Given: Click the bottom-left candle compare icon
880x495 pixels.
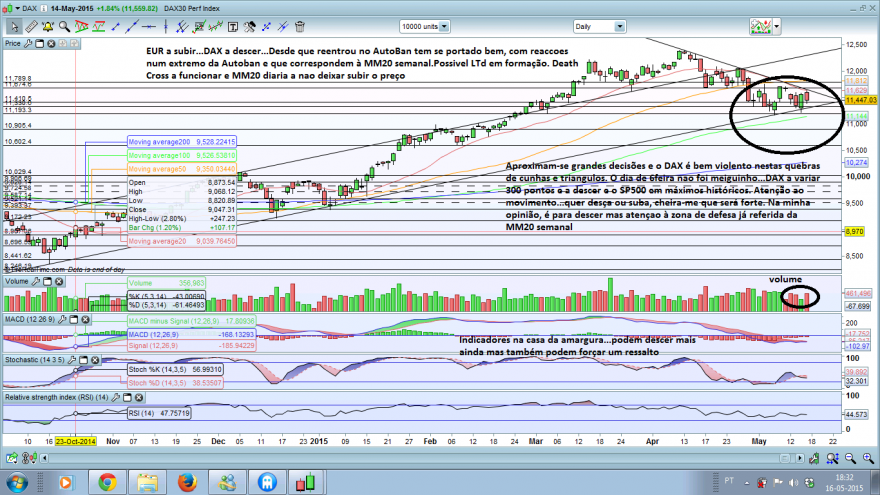Looking at the screenshot, I should [29, 459].
